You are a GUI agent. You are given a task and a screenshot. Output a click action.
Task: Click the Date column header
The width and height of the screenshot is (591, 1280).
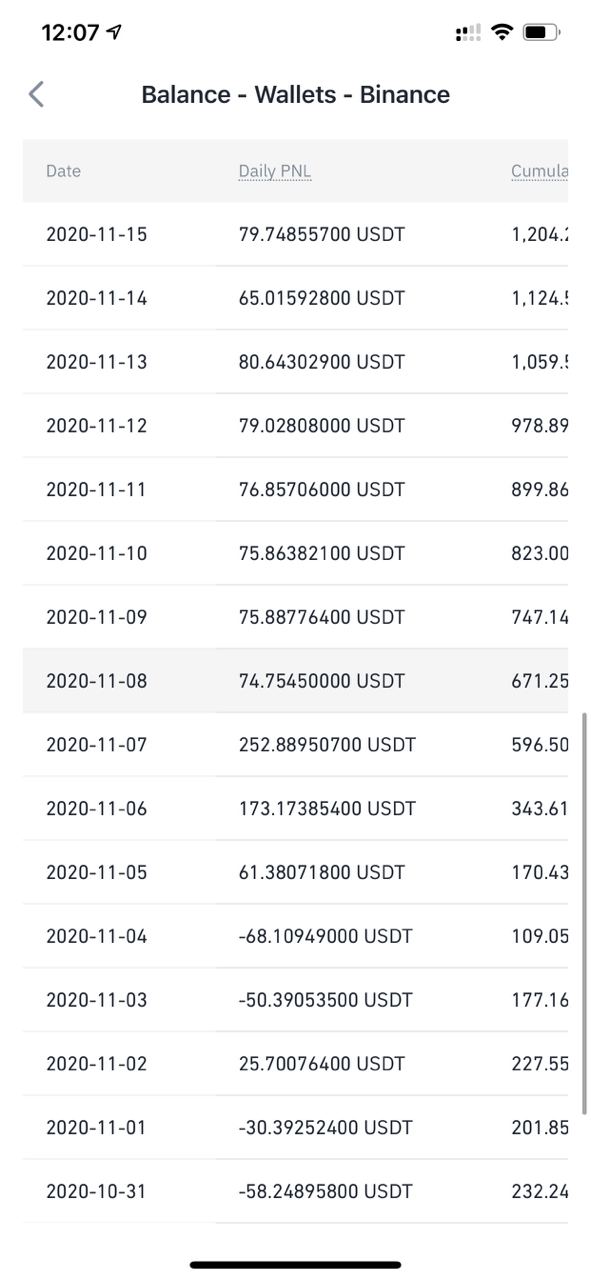(x=63, y=171)
